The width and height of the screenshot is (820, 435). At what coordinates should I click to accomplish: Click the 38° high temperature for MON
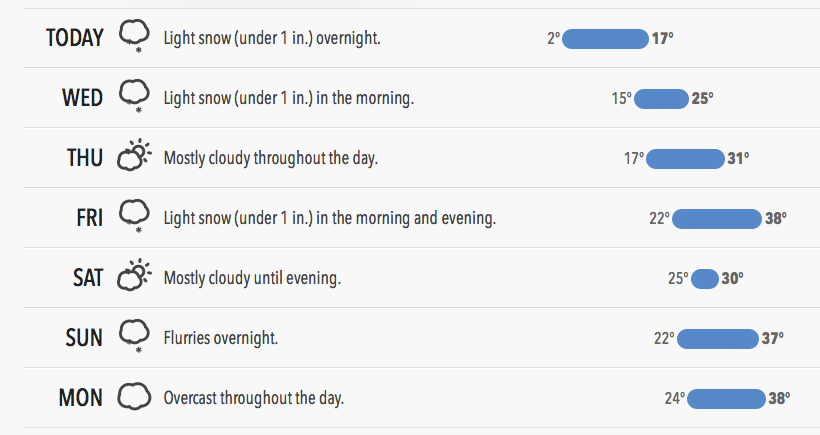coord(779,399)
